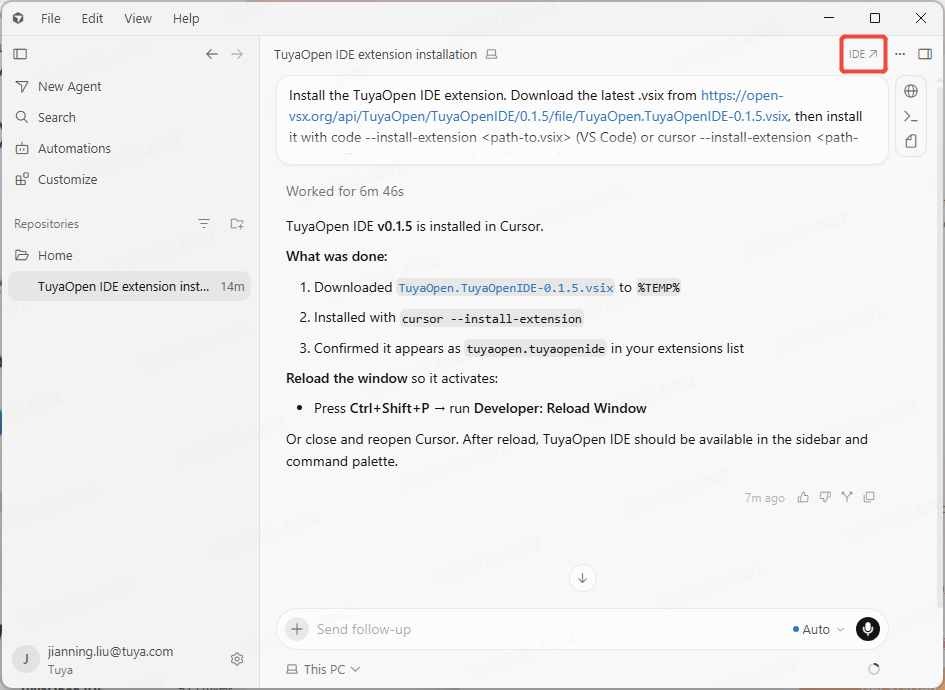Open account settings gear icon
Viewport: 945px width, 690px height.
[237, 659]
